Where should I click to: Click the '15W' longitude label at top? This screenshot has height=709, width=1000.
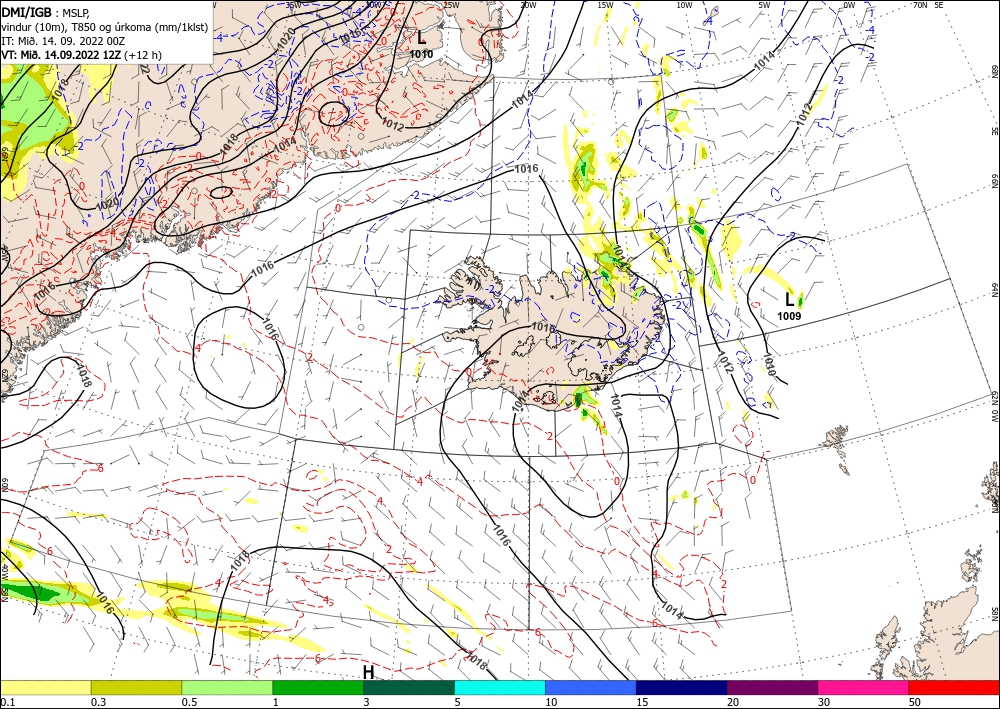click(605, 5)
